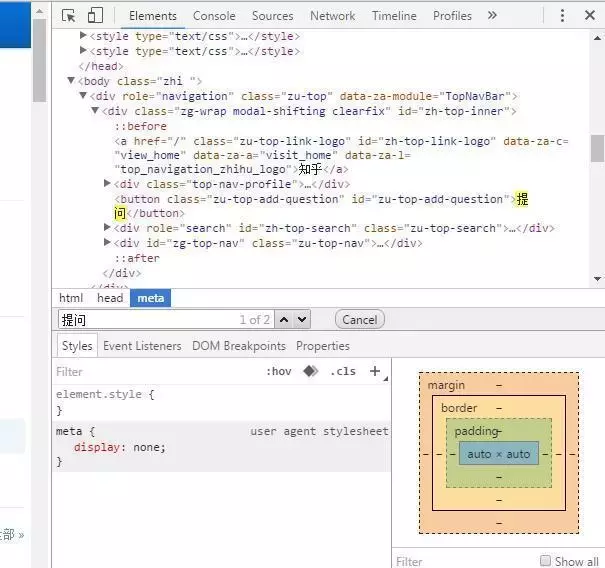Collapse the div role="navigation" node
Screen dimensions: 605x568
83,95
